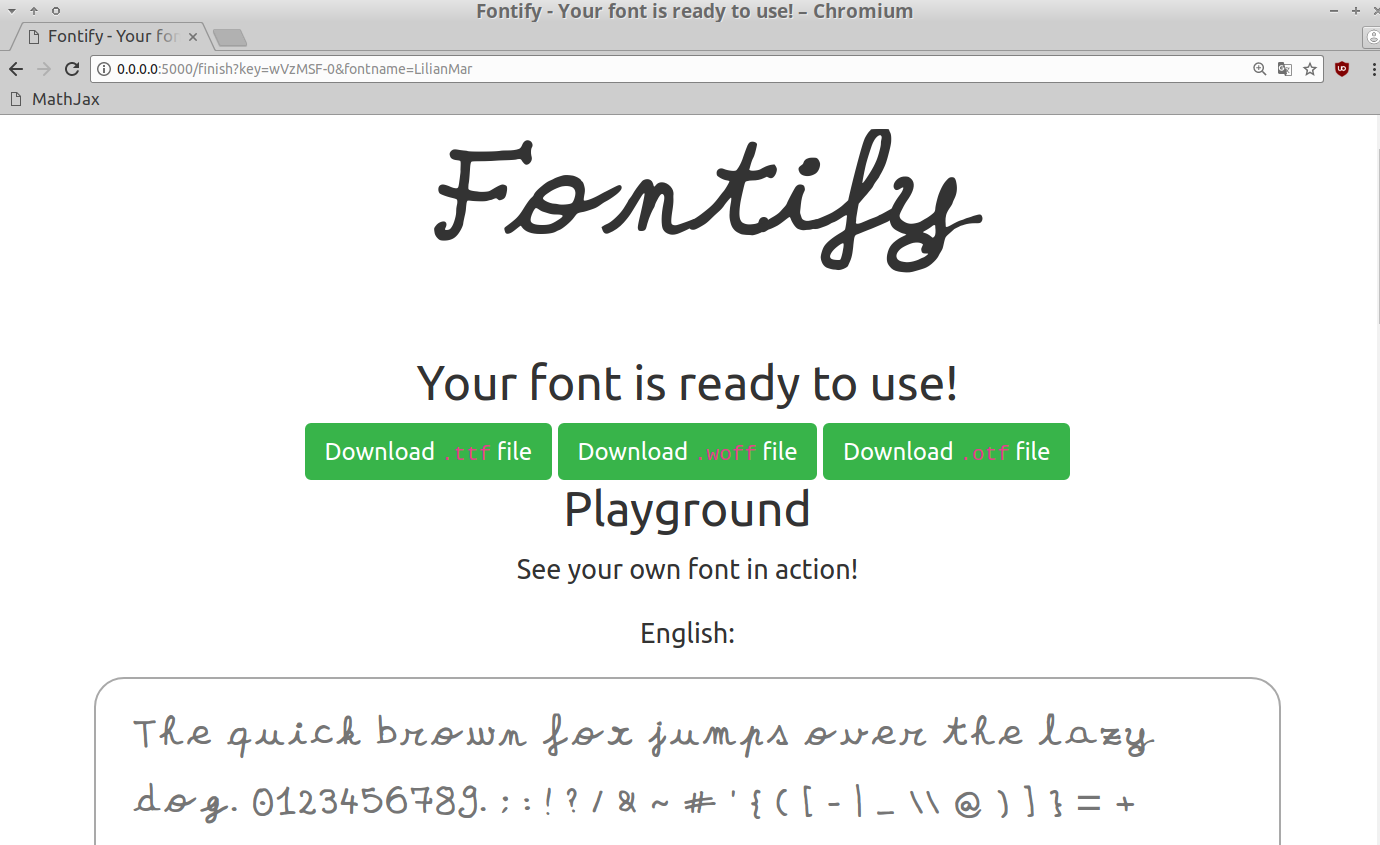
Task: Open a new tab next to the Fontify tab
Action: tap(230, 38)
